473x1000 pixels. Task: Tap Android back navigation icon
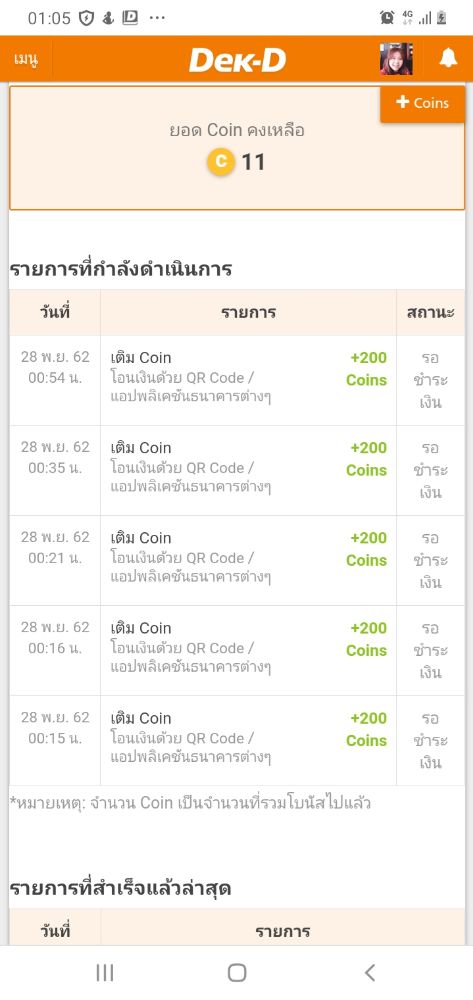click(370, 973)
